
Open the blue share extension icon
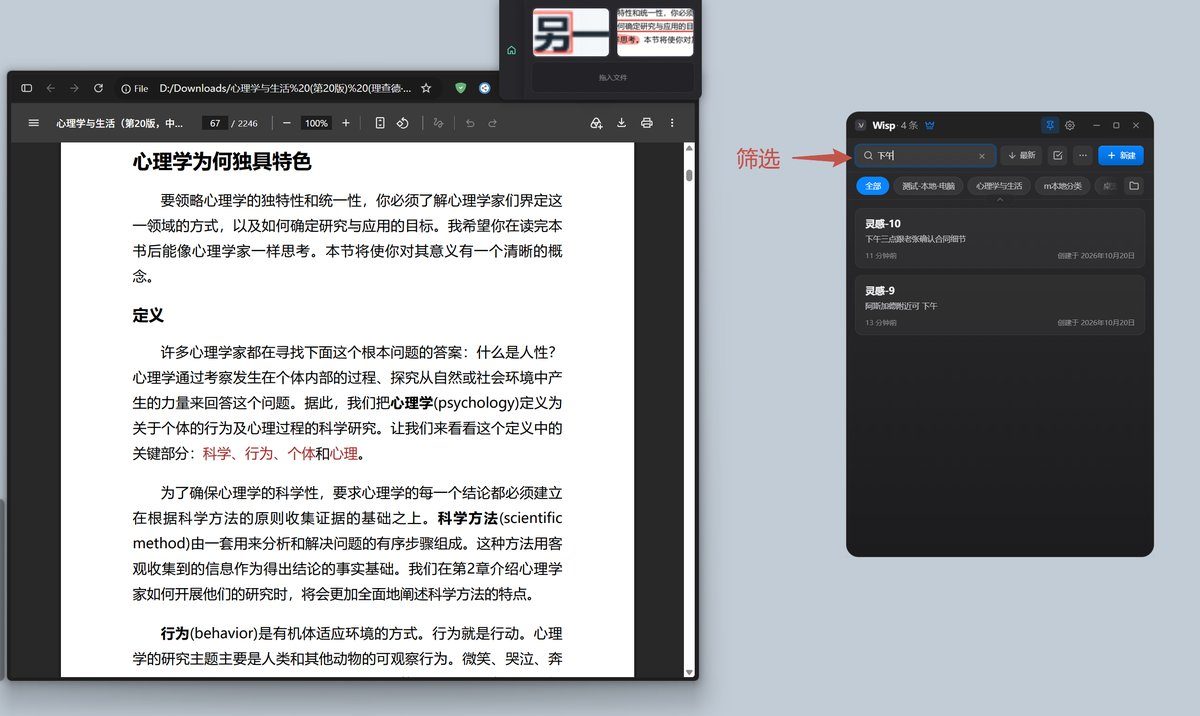[485, 88]
